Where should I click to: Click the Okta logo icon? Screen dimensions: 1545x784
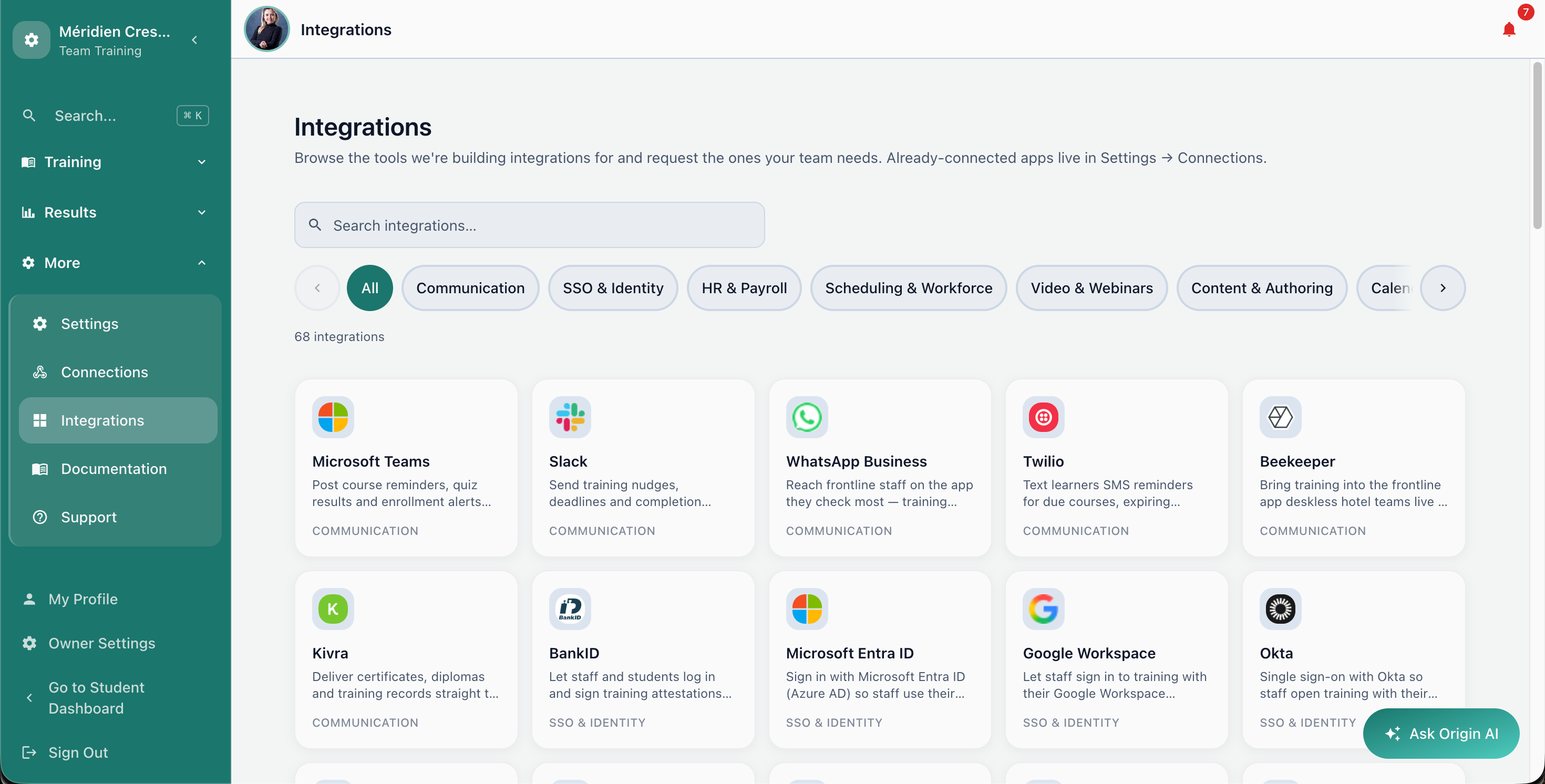point(1281,609)
